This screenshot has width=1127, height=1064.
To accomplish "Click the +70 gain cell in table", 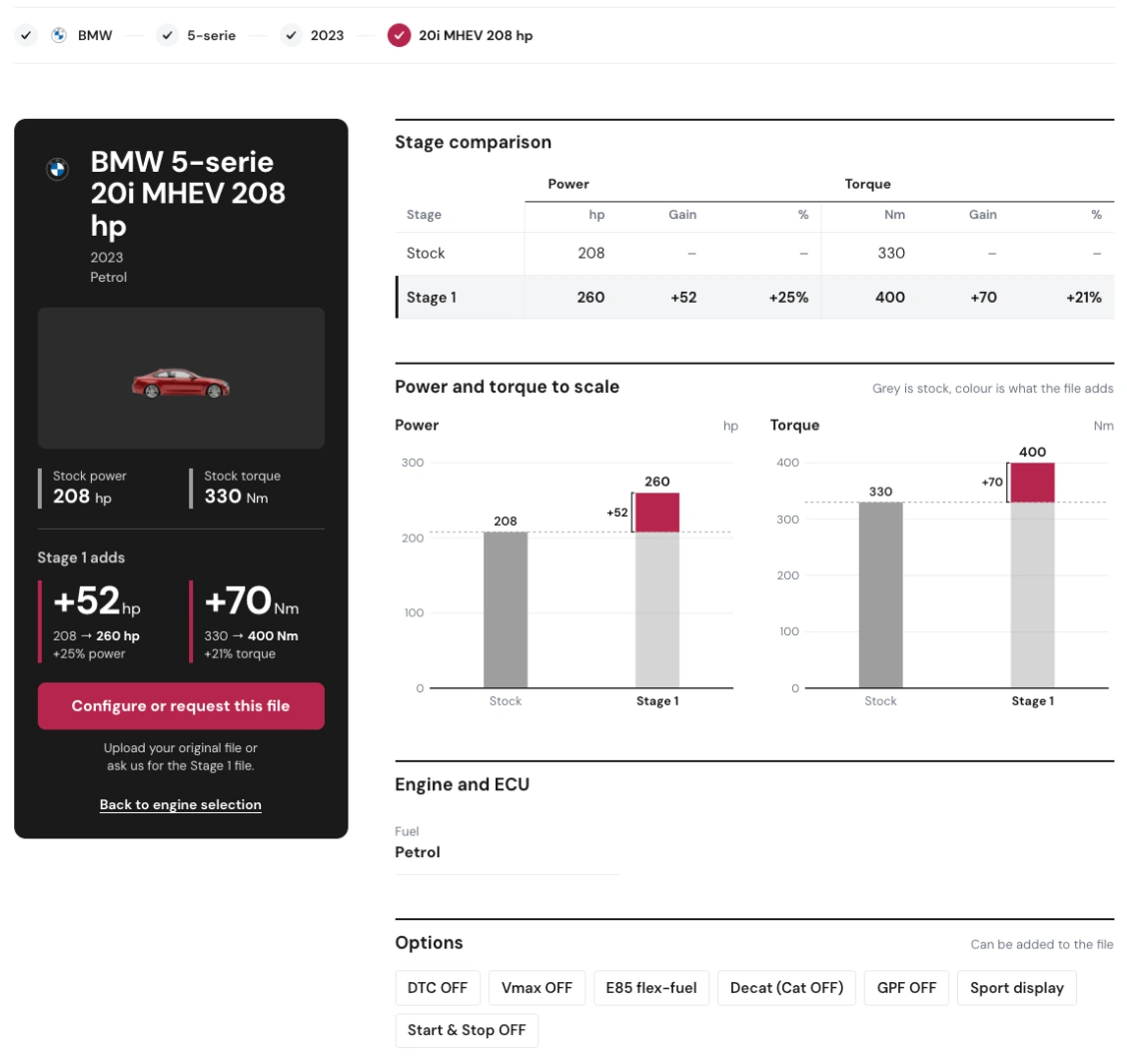I will [983, 297].
